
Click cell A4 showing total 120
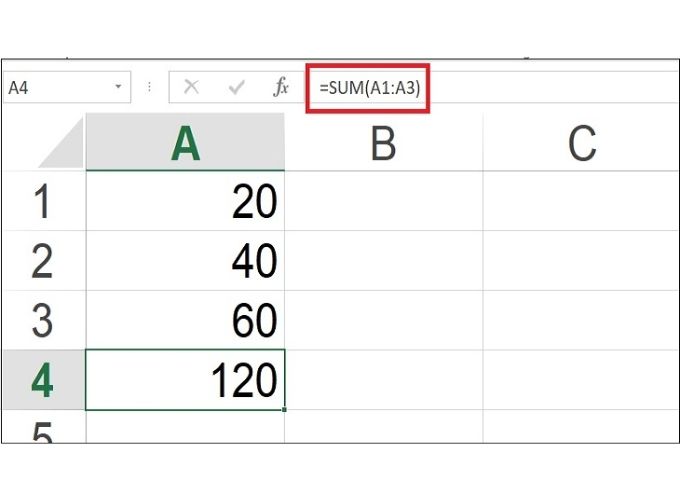tap(185, 380)
